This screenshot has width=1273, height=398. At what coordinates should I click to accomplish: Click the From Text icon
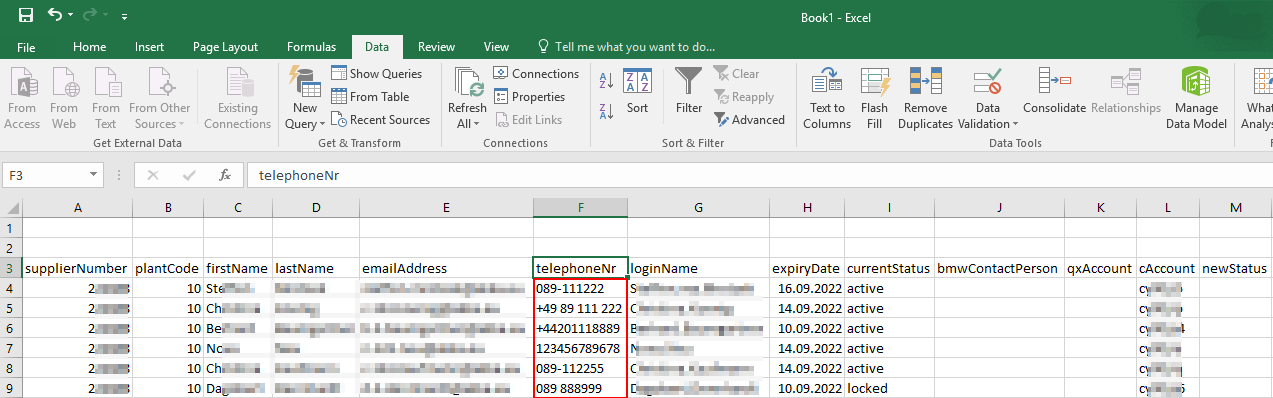point(106,99)
